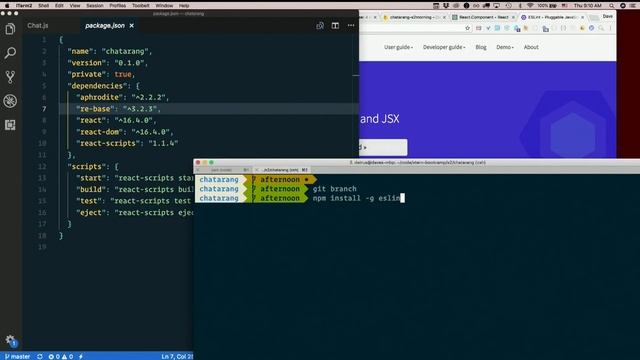Open the Search view in VS Code sidebar
The height and width of the screenshot is (360, 640).
click(x=10, y=53)
